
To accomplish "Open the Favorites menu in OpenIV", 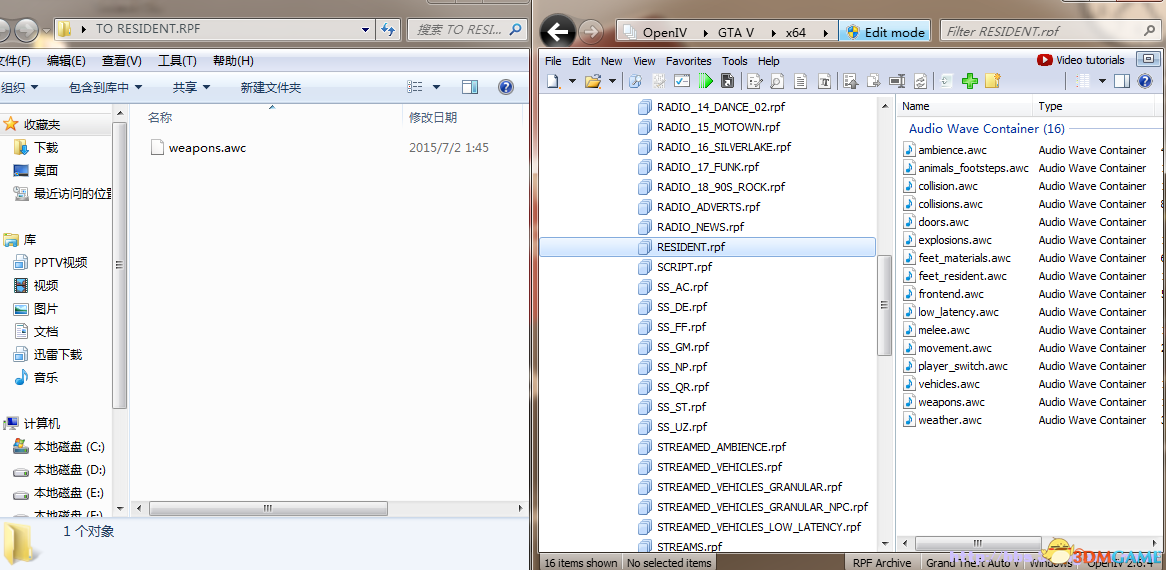I will 689,61.
